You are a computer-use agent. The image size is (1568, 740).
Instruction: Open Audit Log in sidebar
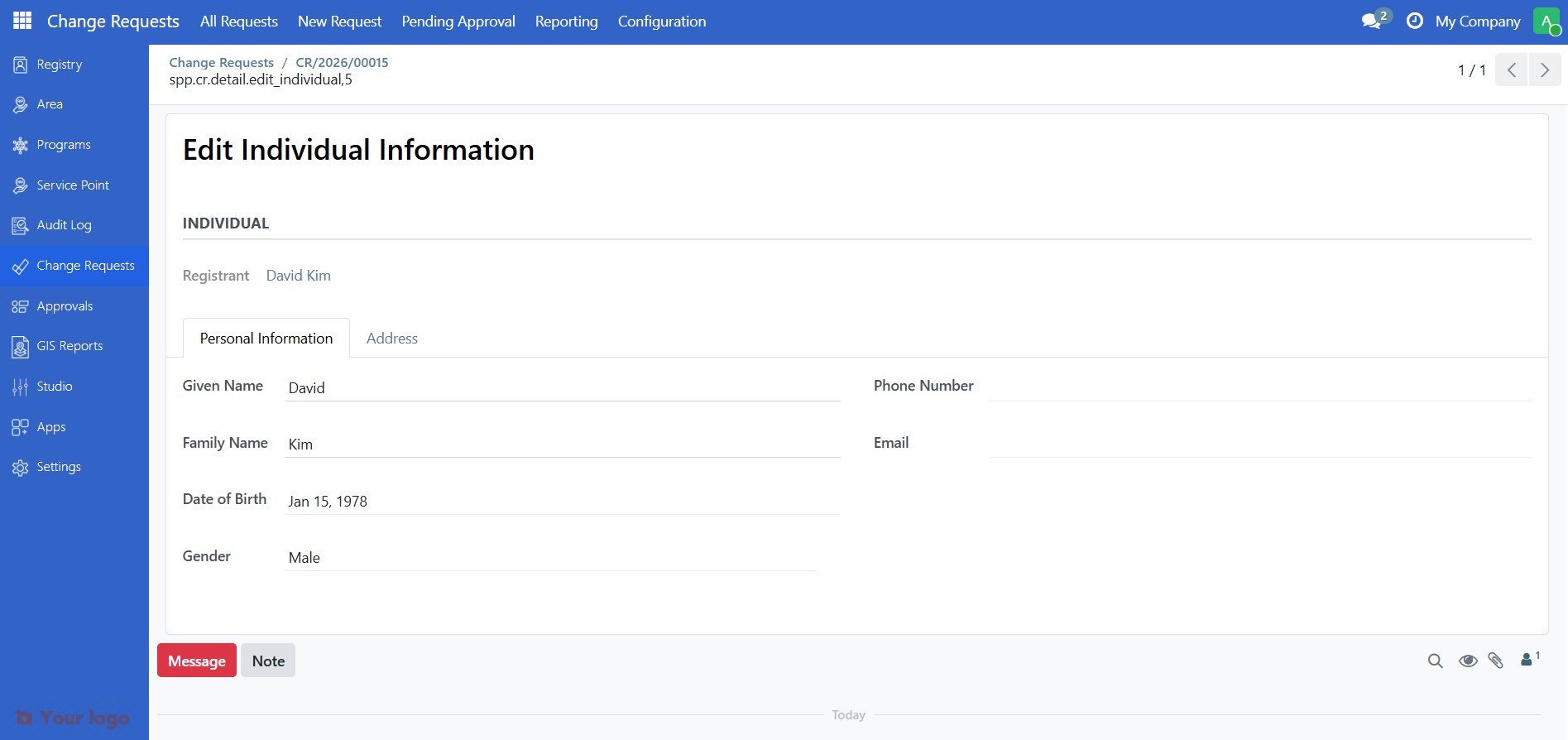[x=64, y=225]
